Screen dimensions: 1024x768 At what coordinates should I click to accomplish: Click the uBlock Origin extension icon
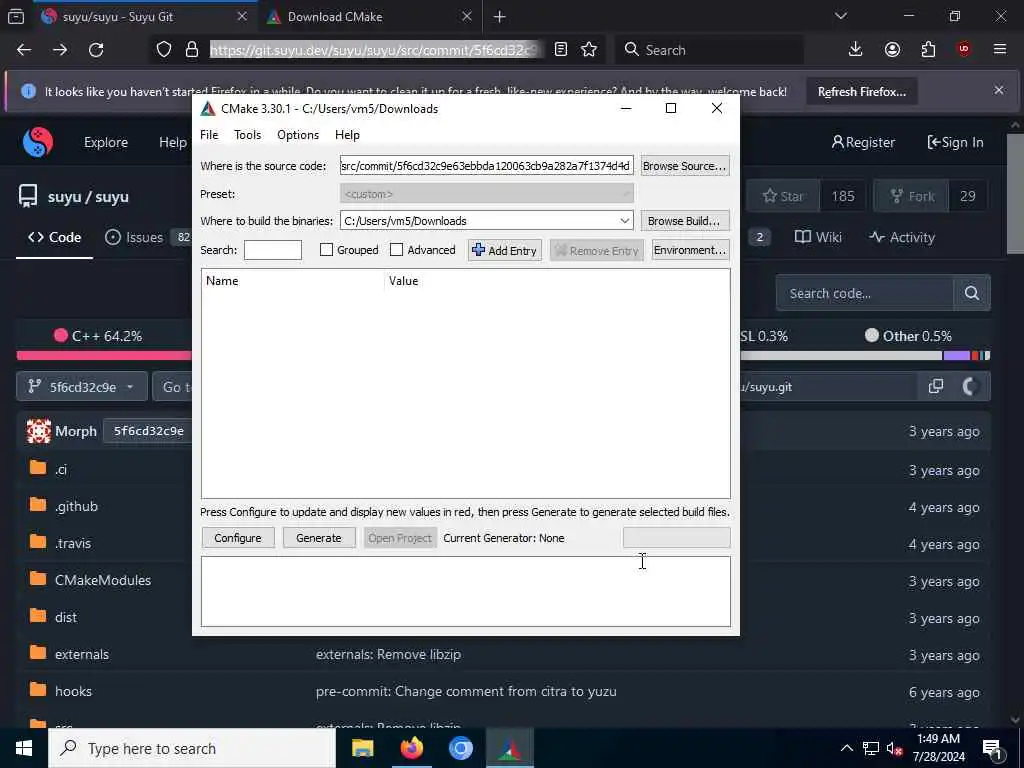(964, 50)
